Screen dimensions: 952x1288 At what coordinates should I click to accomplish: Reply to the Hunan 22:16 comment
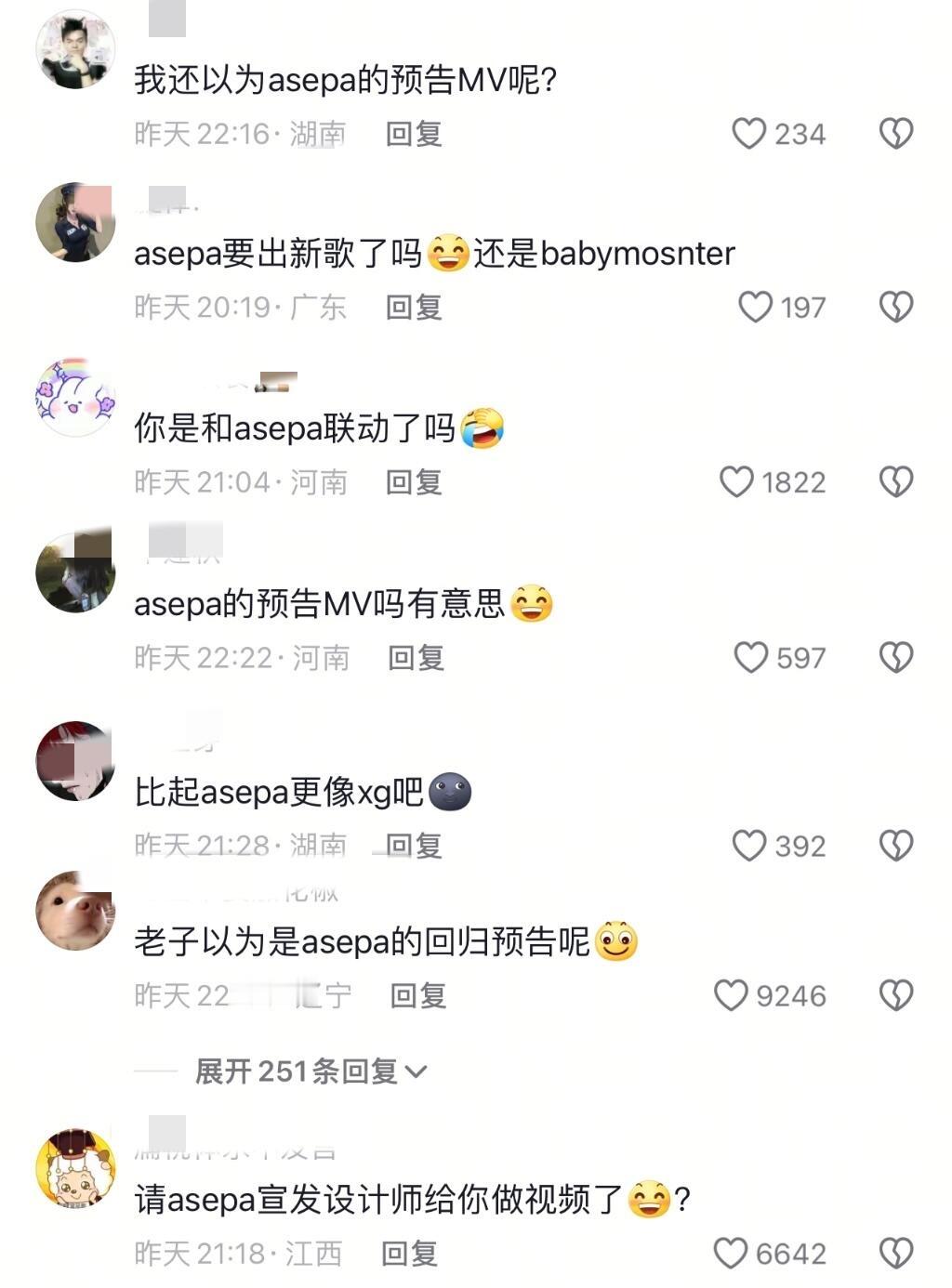414,134
